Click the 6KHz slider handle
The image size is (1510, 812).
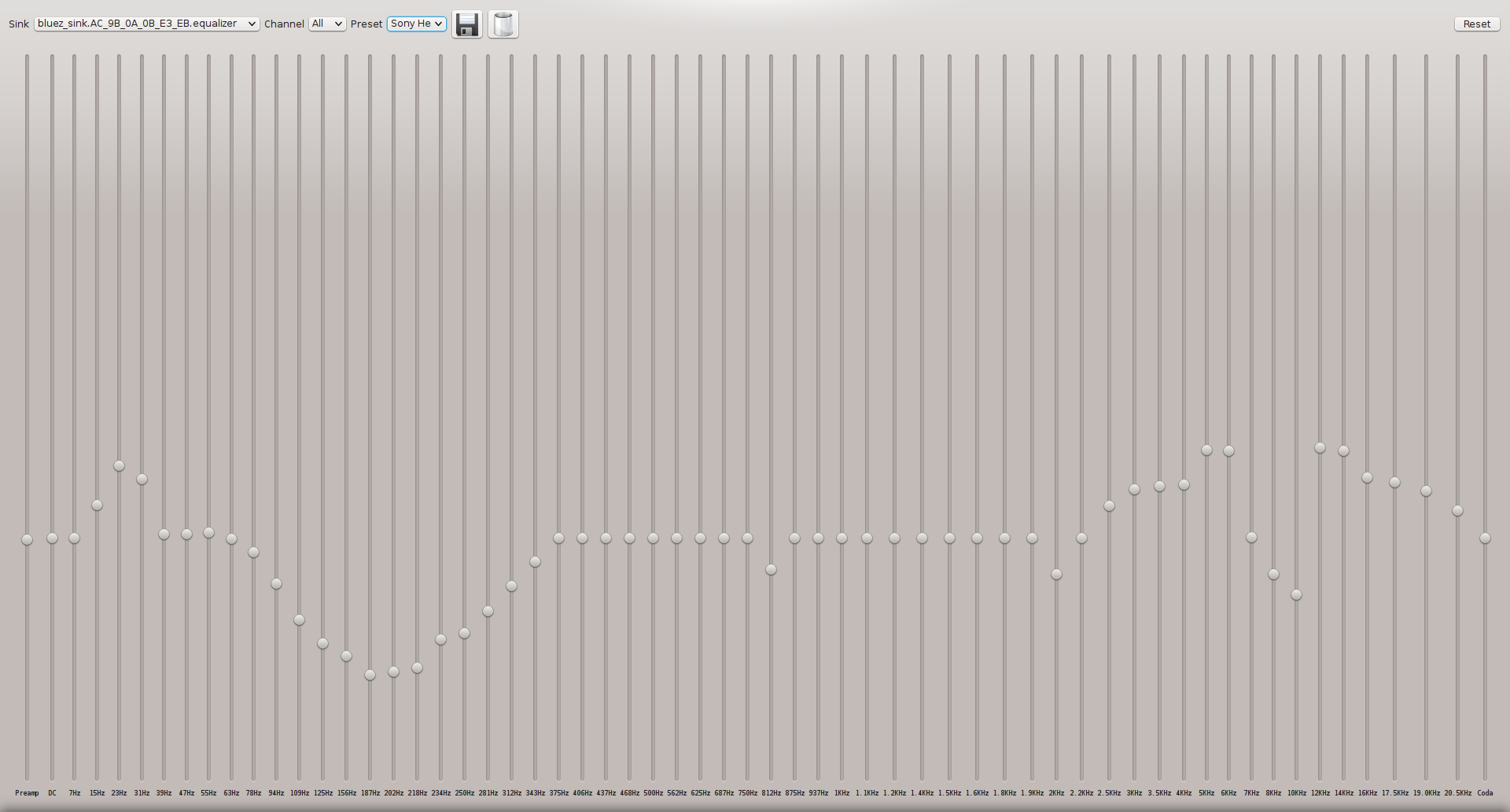coord(1228,450)
